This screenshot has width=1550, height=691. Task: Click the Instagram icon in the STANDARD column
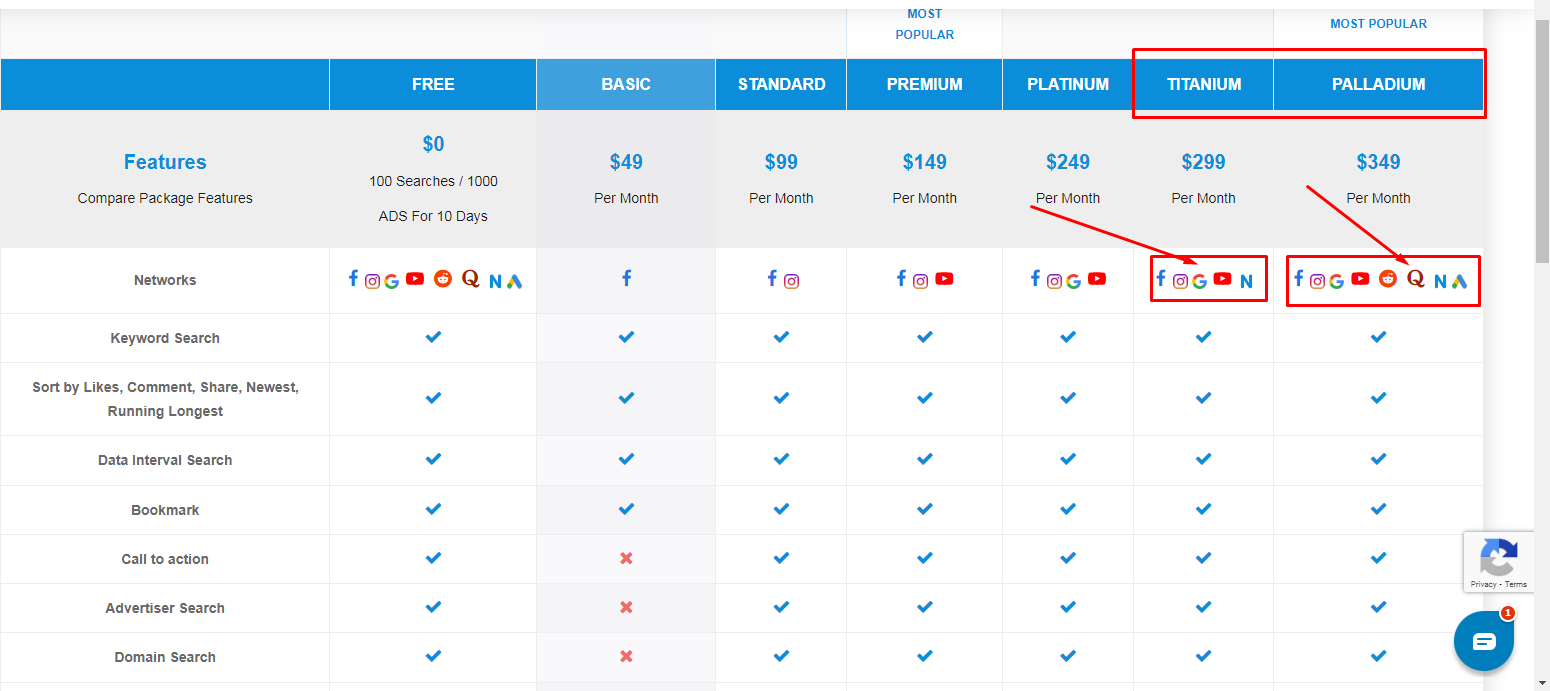click(791, 282)
